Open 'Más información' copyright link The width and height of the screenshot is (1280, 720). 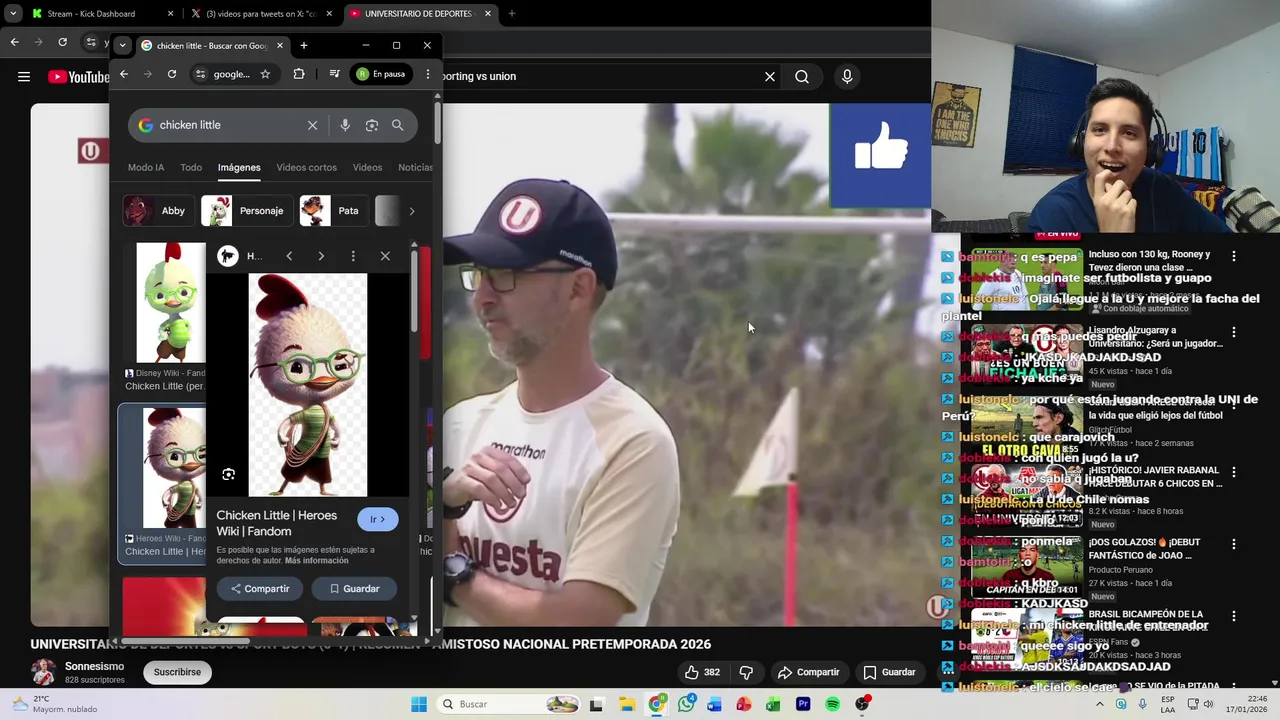(x=317, y=561)
